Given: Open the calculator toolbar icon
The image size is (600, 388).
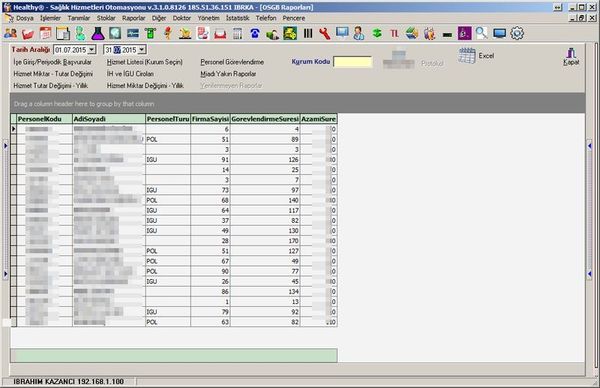Looking at the screenshot, I should pyautogui.click(x=238, y=34).
